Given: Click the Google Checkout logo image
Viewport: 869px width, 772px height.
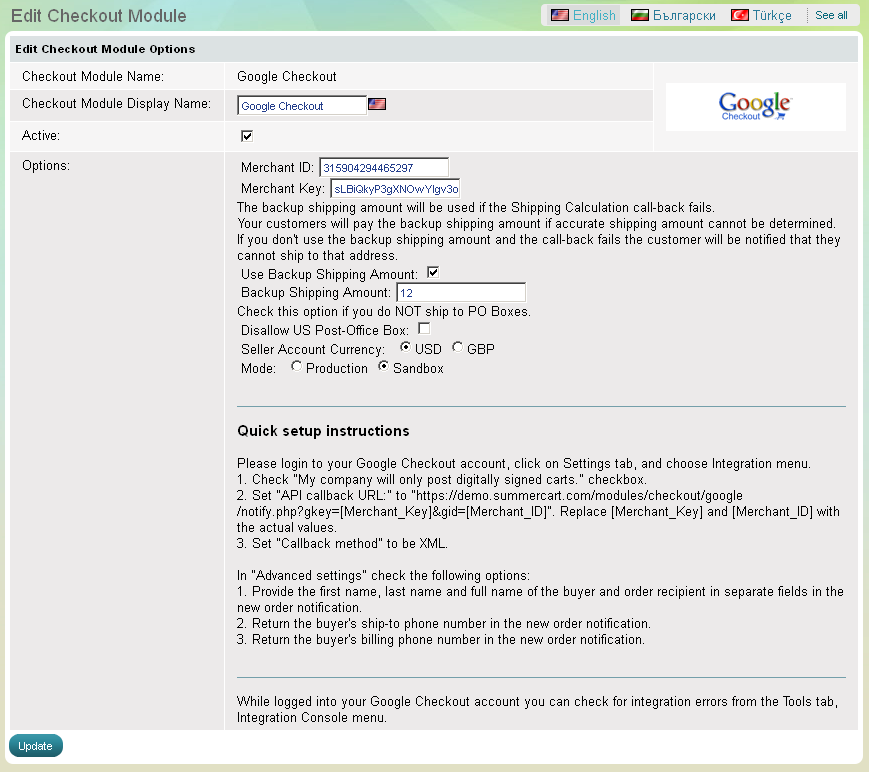Looking at the screenshot, I should (x=755, y=107).
